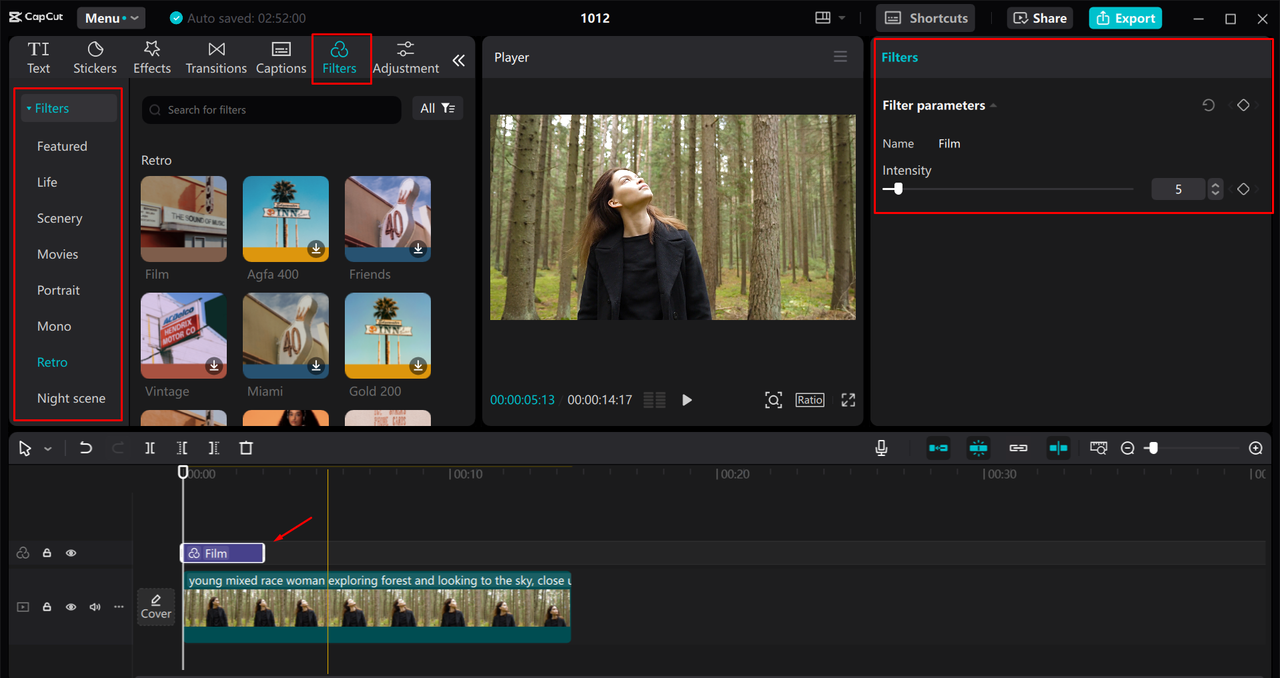Add keyframe for Filter parameters
This screenshot has width=1280, height=678.
tap(1243, 105)
